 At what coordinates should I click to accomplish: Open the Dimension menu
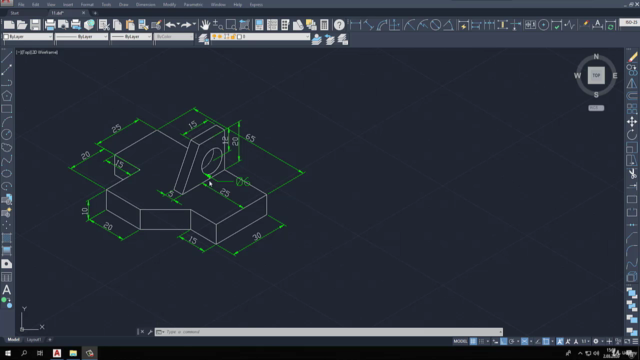coord(145,4)
